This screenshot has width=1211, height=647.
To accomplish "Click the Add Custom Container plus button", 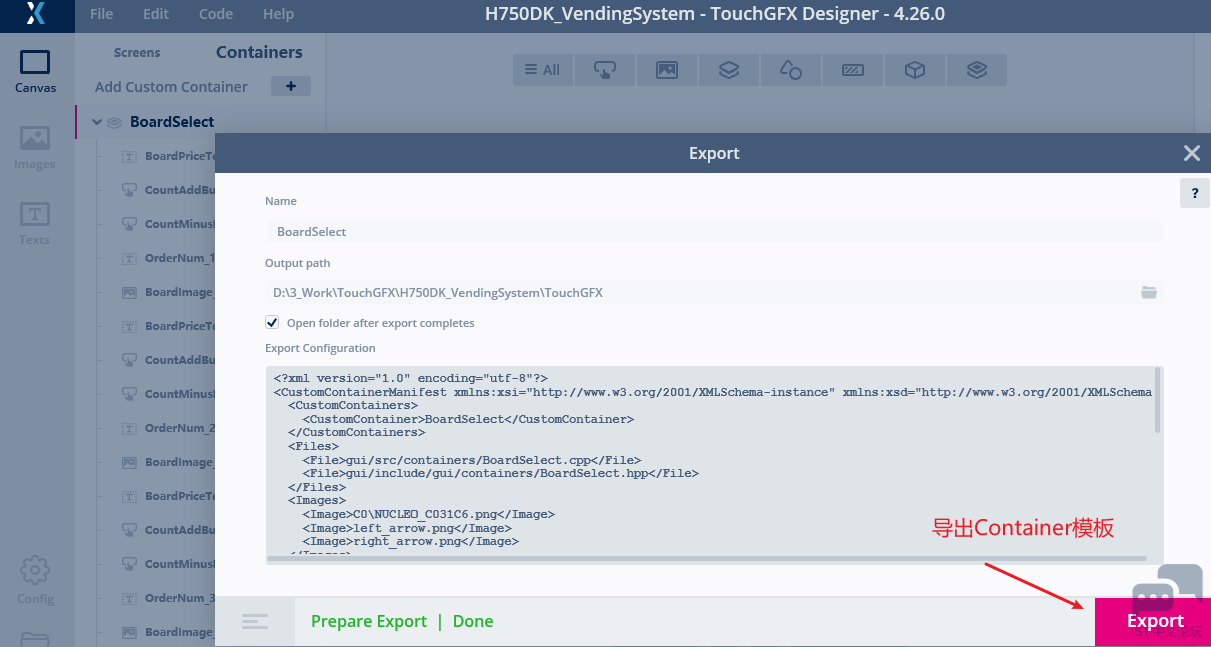I will [290, 86].
